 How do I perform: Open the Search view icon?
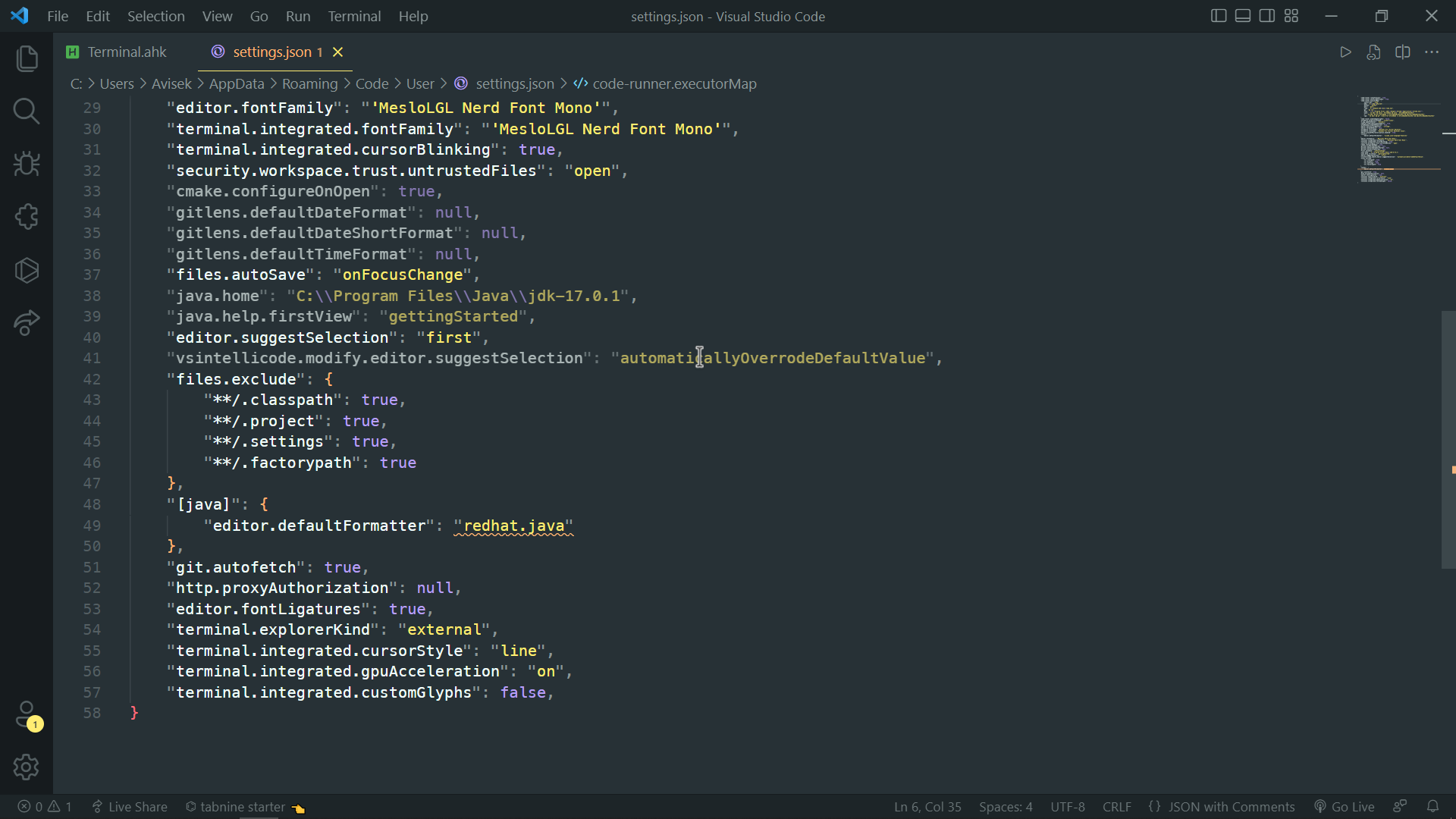pyautogui.click(x=27, y=111)
